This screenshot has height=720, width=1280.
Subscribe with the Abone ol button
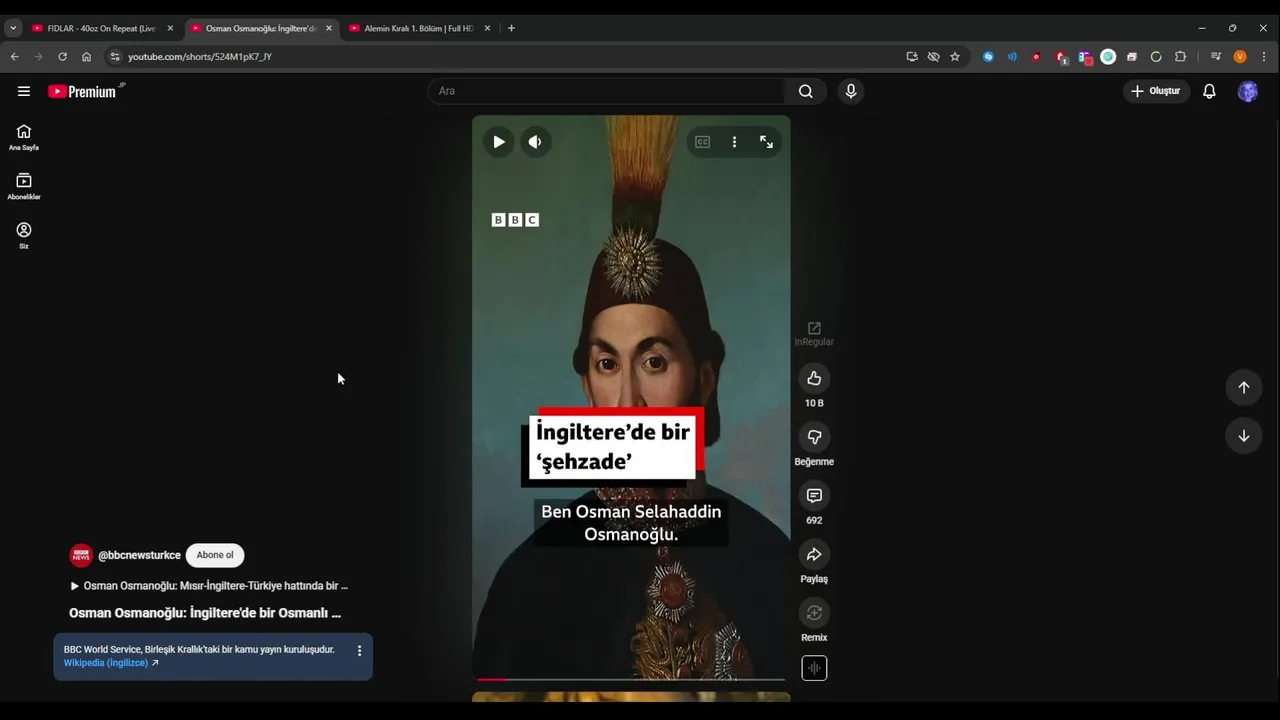point(215,555)
